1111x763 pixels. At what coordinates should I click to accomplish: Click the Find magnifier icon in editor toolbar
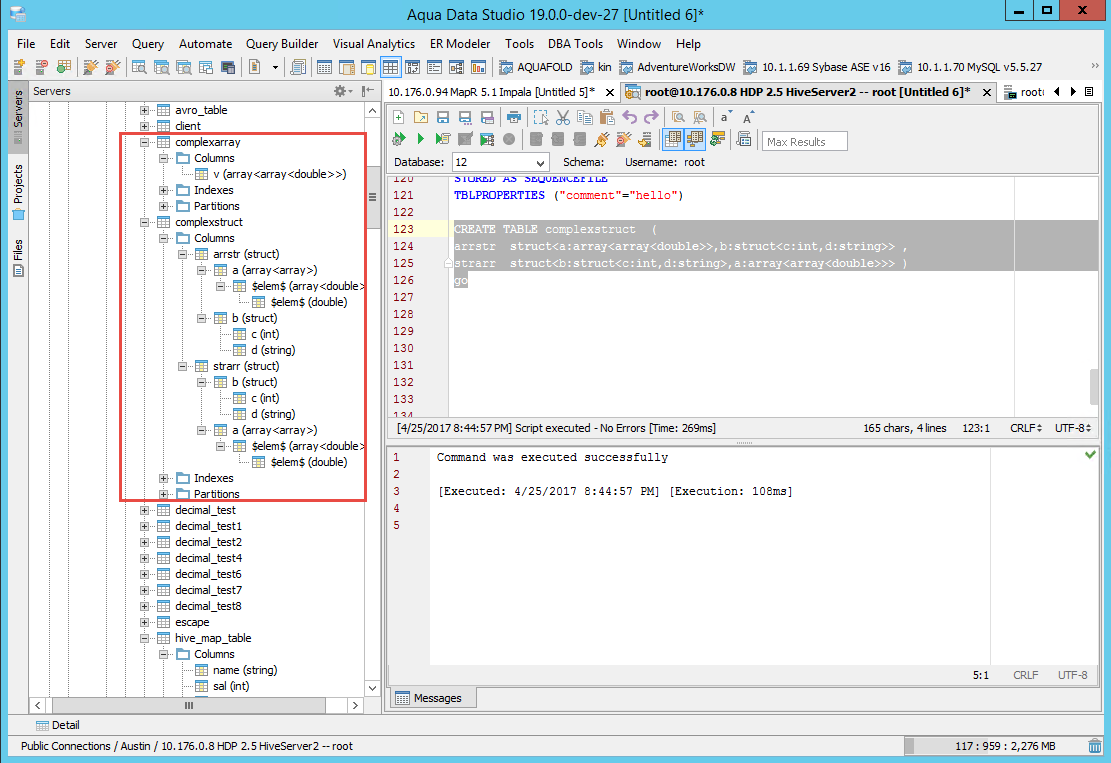click(x=678, y=117)
